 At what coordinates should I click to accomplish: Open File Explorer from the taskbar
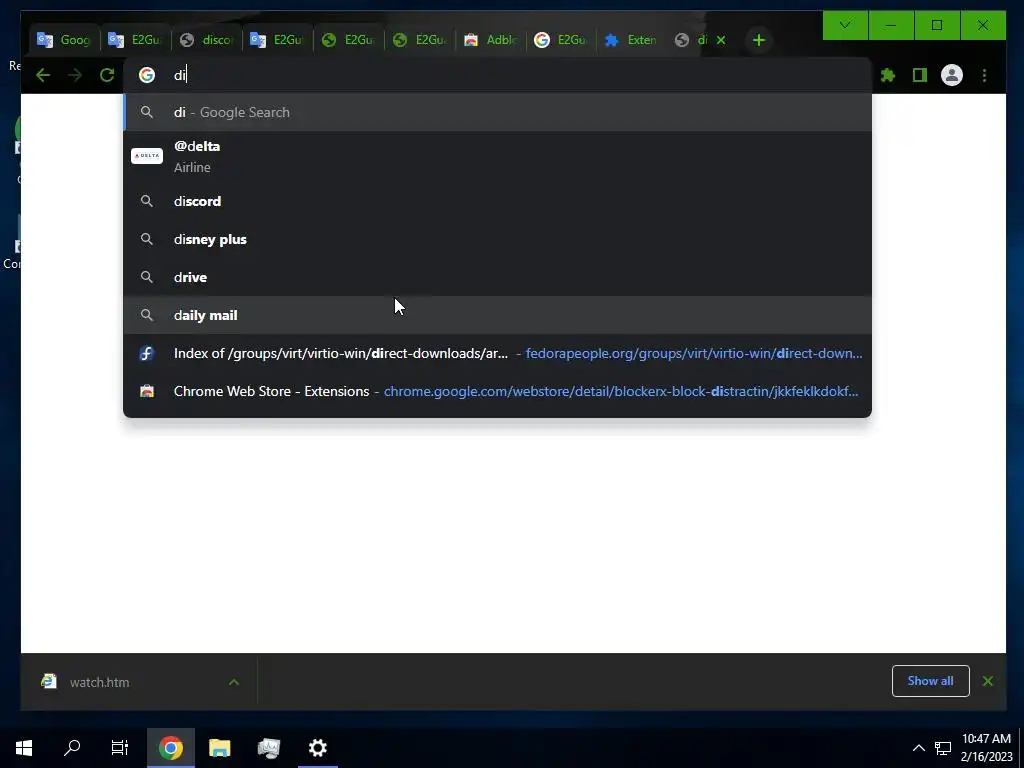tap(219, 748)
